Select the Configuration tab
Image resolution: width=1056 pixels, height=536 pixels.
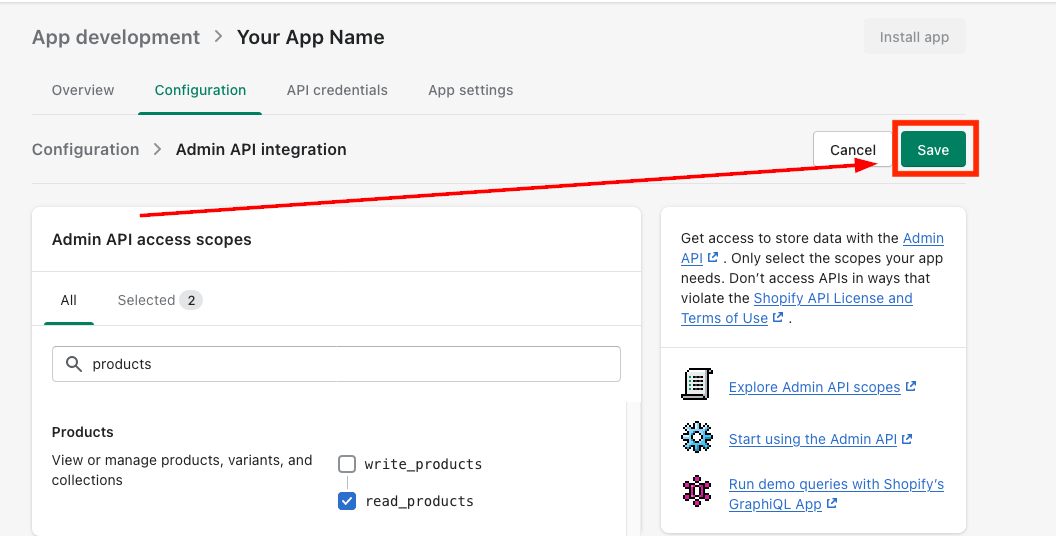point(200,90)
